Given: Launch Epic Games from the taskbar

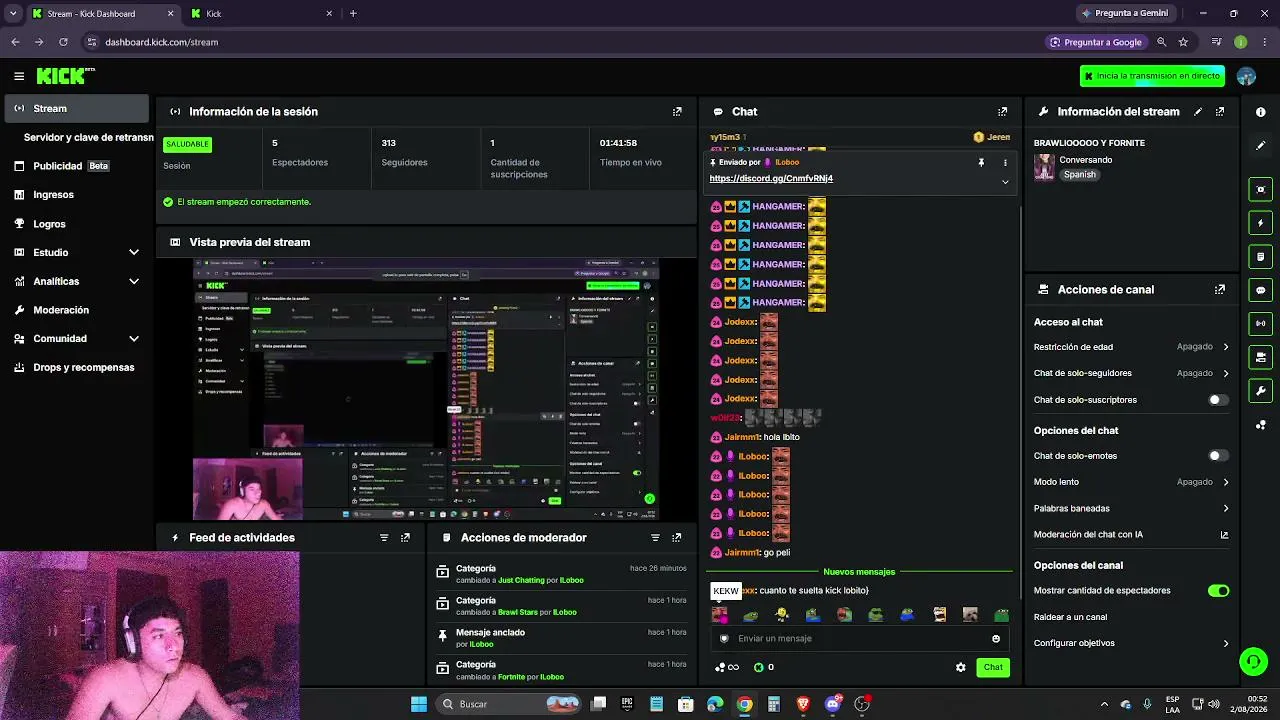Looking at the screenshot, I should (x=627, y=704).
